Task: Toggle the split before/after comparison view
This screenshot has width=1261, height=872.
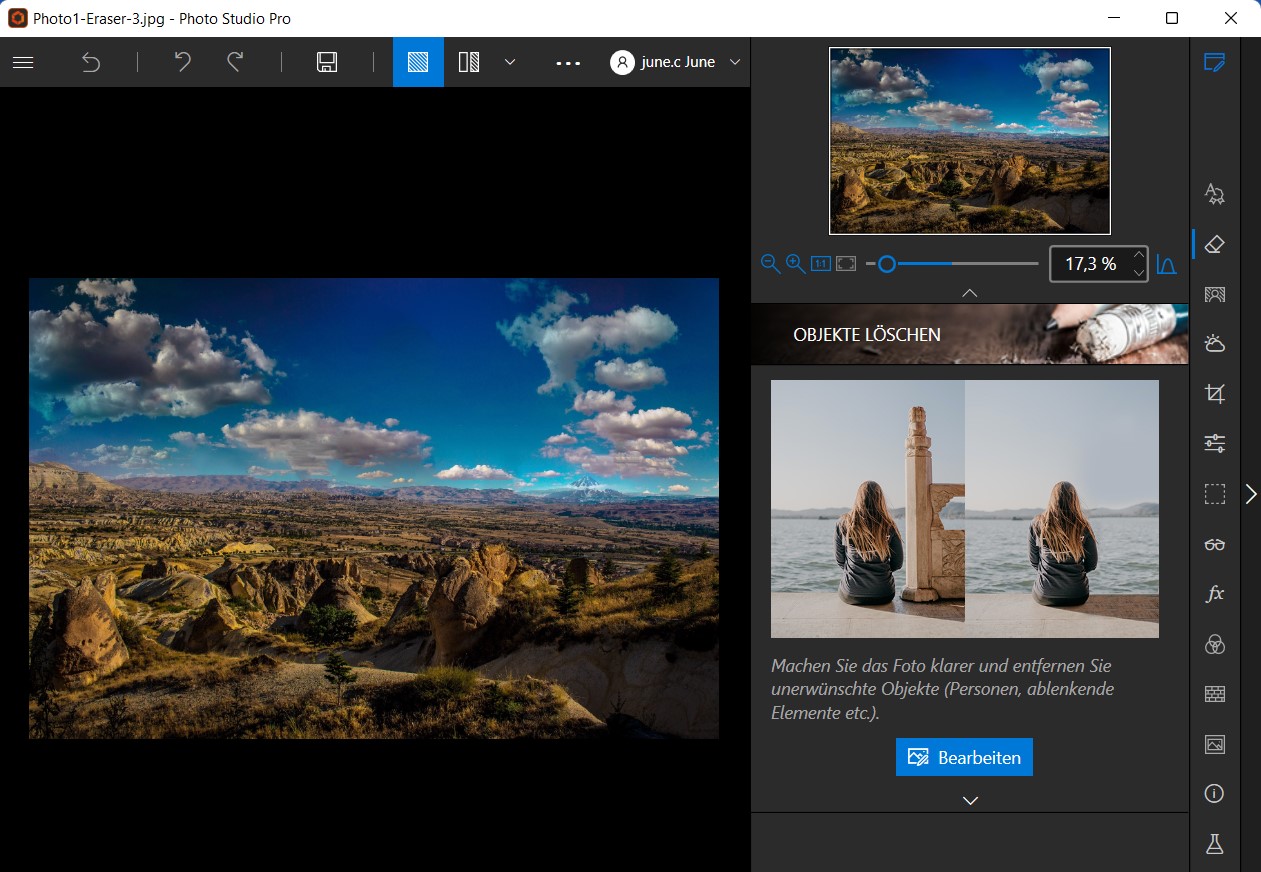Action: click(469, 62)
